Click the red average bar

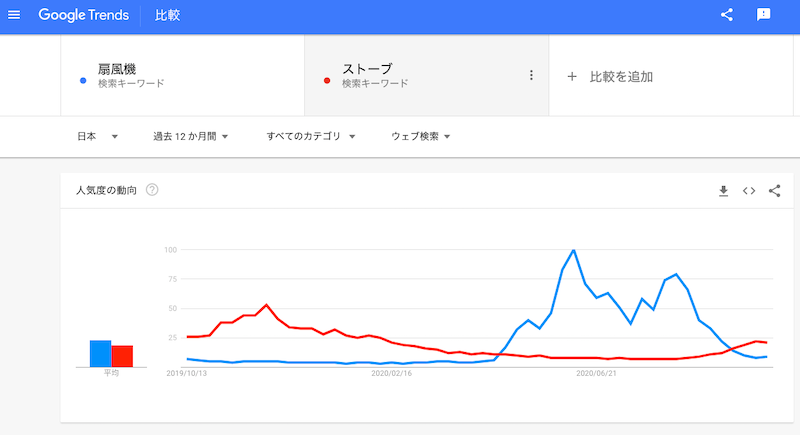coord(122,356)
